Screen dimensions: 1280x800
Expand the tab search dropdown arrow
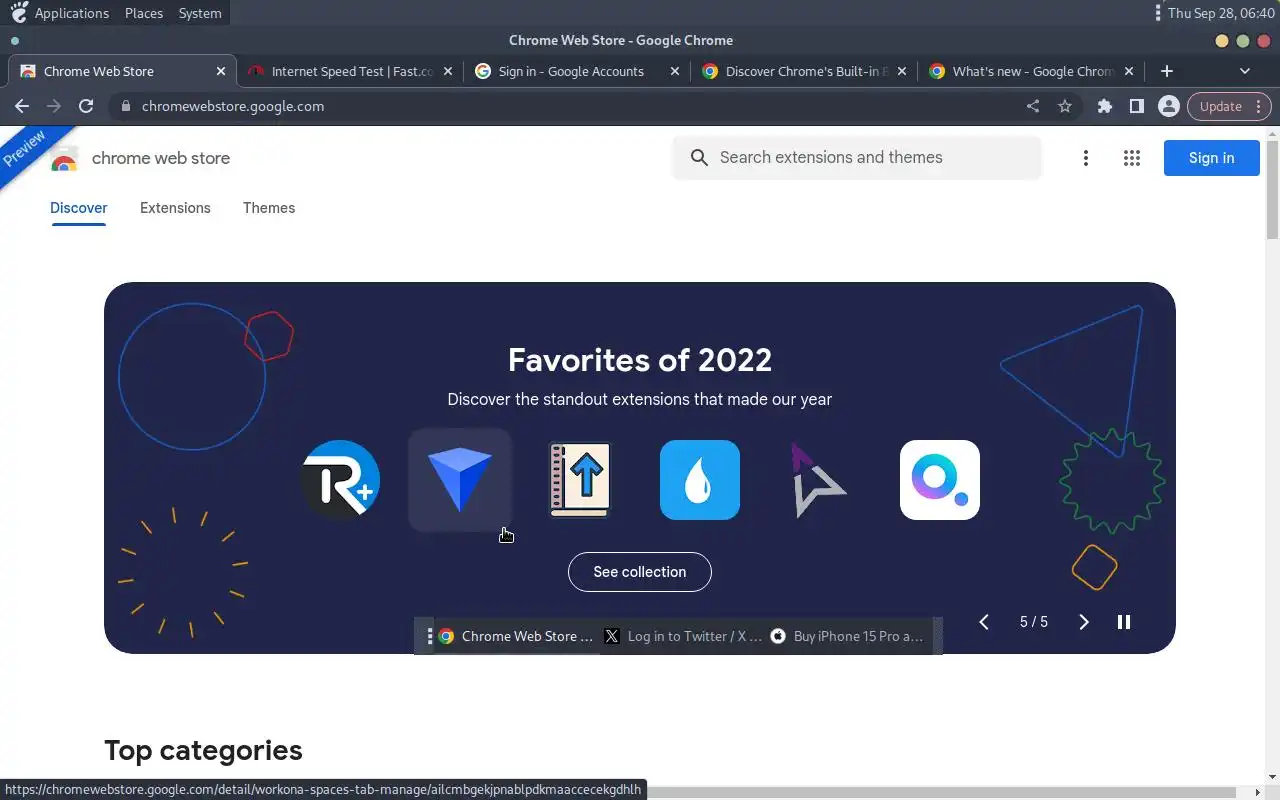pos(1245,71)
